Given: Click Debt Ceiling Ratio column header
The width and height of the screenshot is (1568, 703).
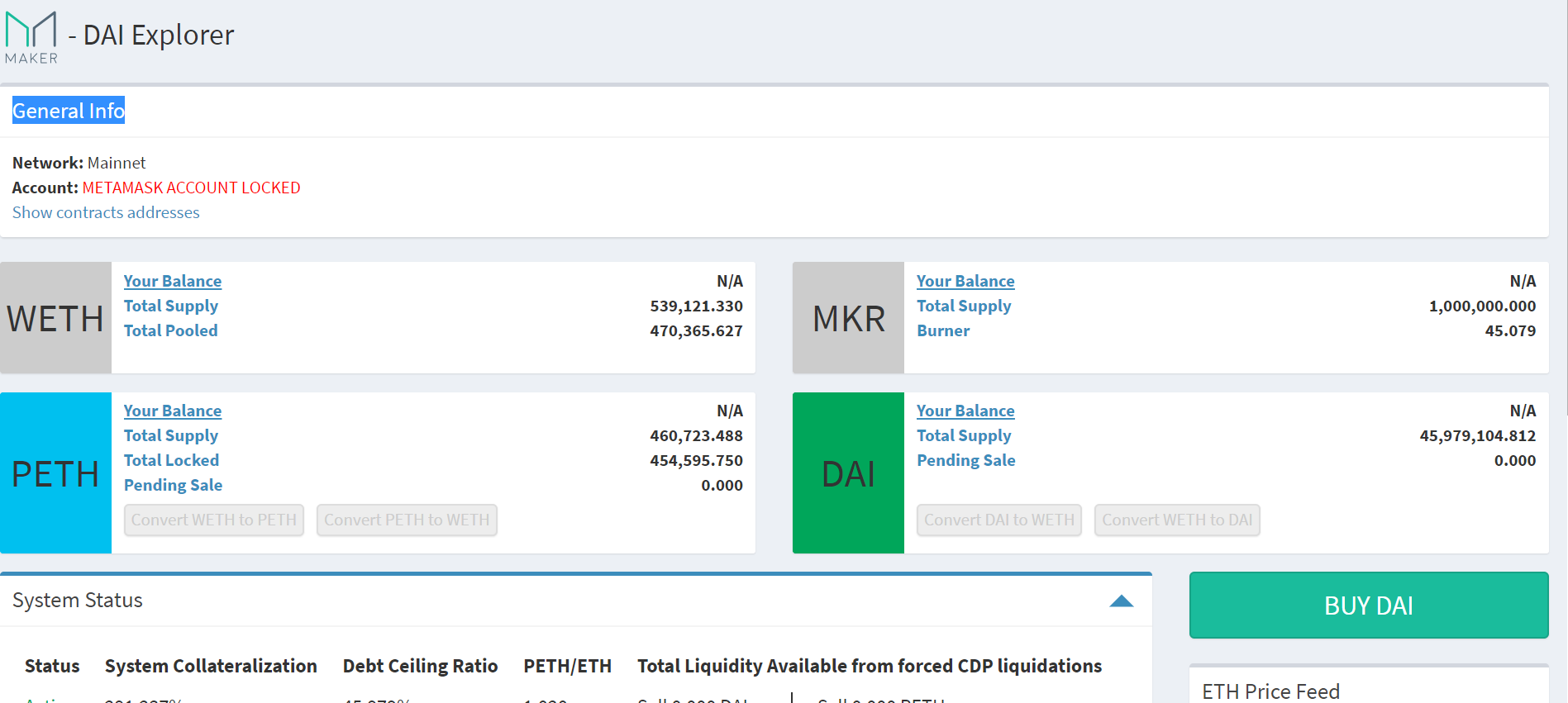Looking at the screenshot, I should point(421,666).
